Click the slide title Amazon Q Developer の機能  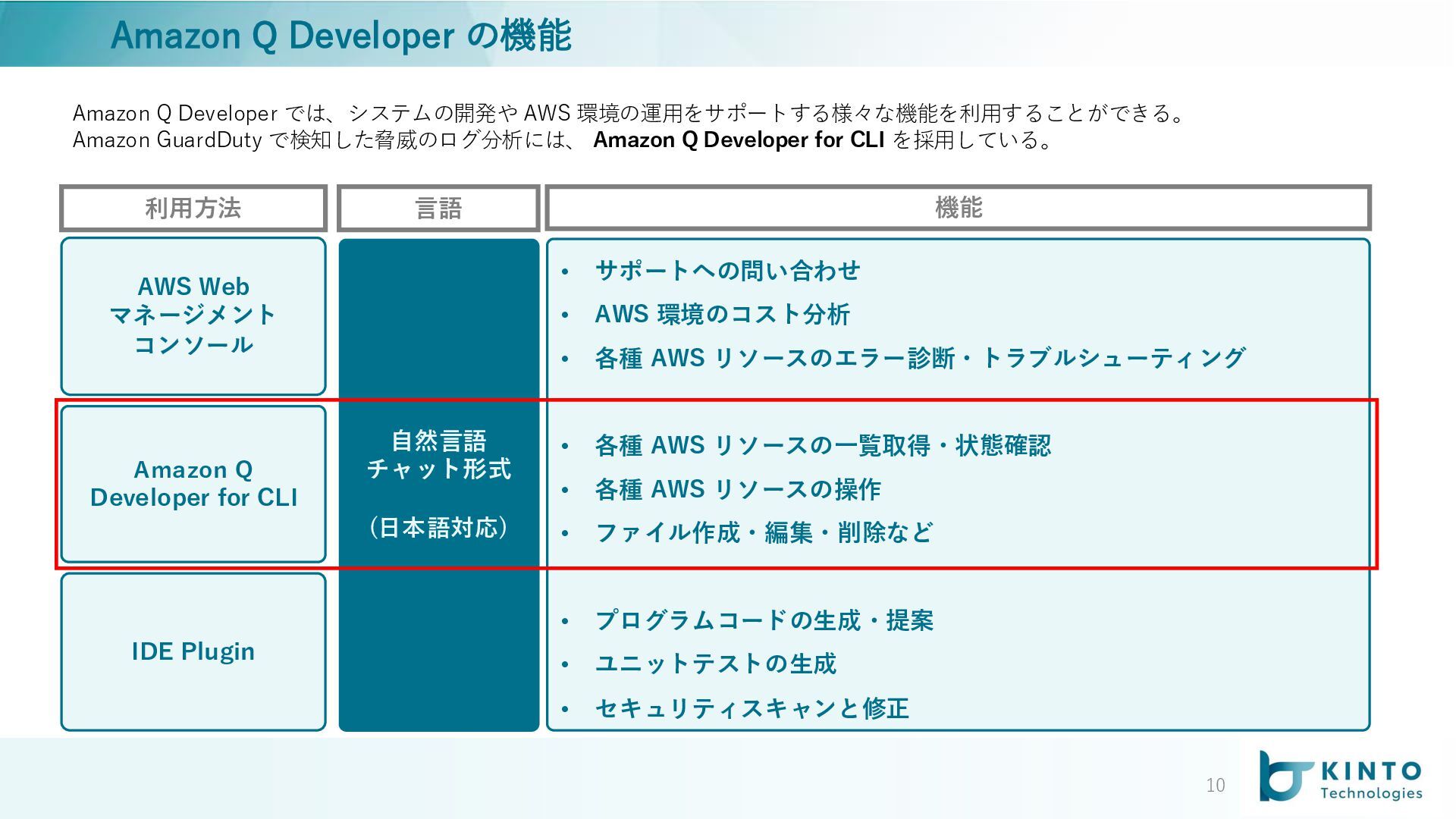coord(340,36)
